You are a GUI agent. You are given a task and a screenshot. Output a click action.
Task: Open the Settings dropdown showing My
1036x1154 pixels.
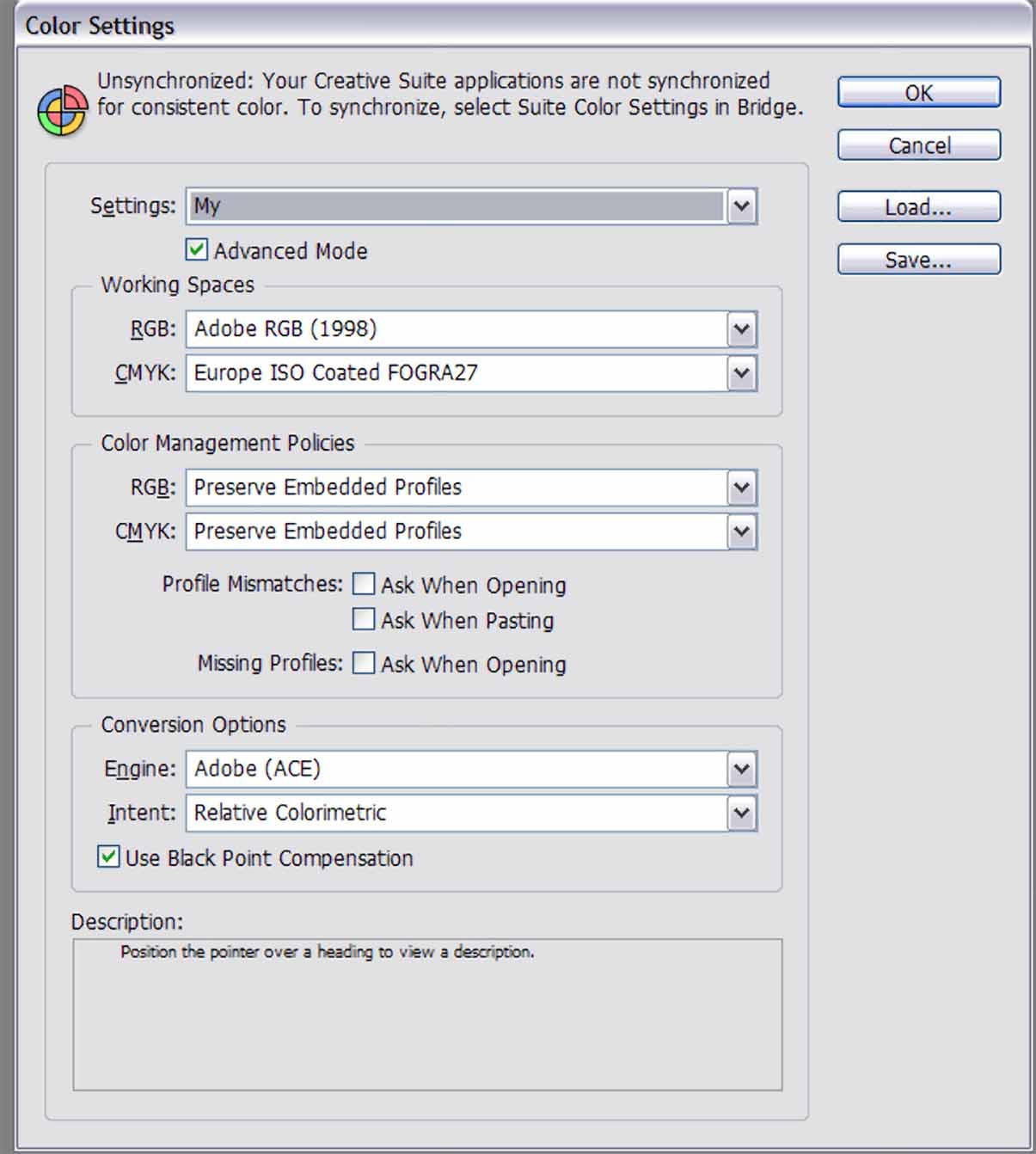coord(471,206)
